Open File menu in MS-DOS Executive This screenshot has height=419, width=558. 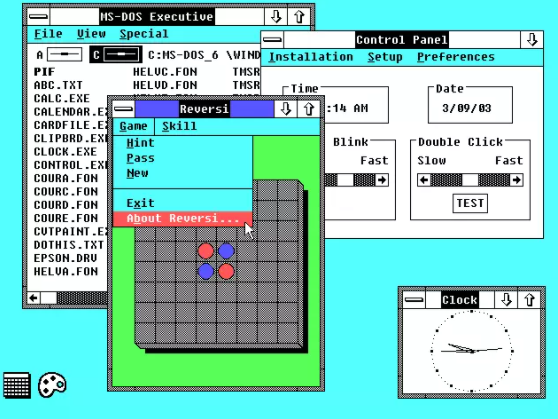coord(48,34)
